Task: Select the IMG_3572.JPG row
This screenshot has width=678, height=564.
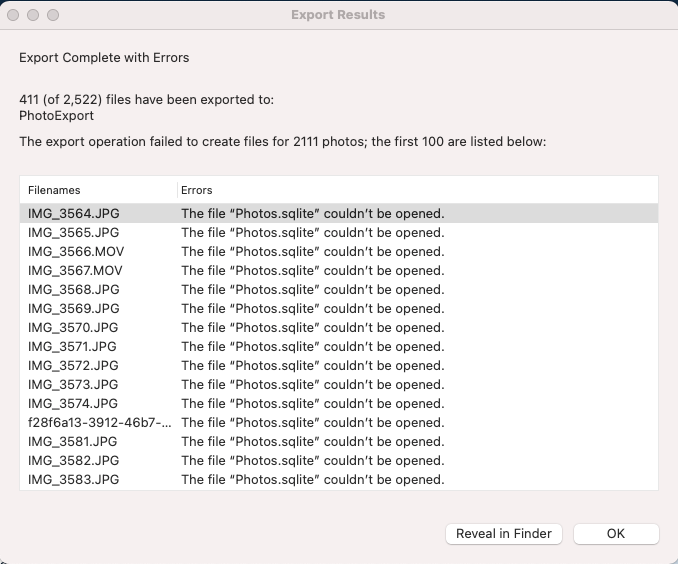Action: click(339, 365)
